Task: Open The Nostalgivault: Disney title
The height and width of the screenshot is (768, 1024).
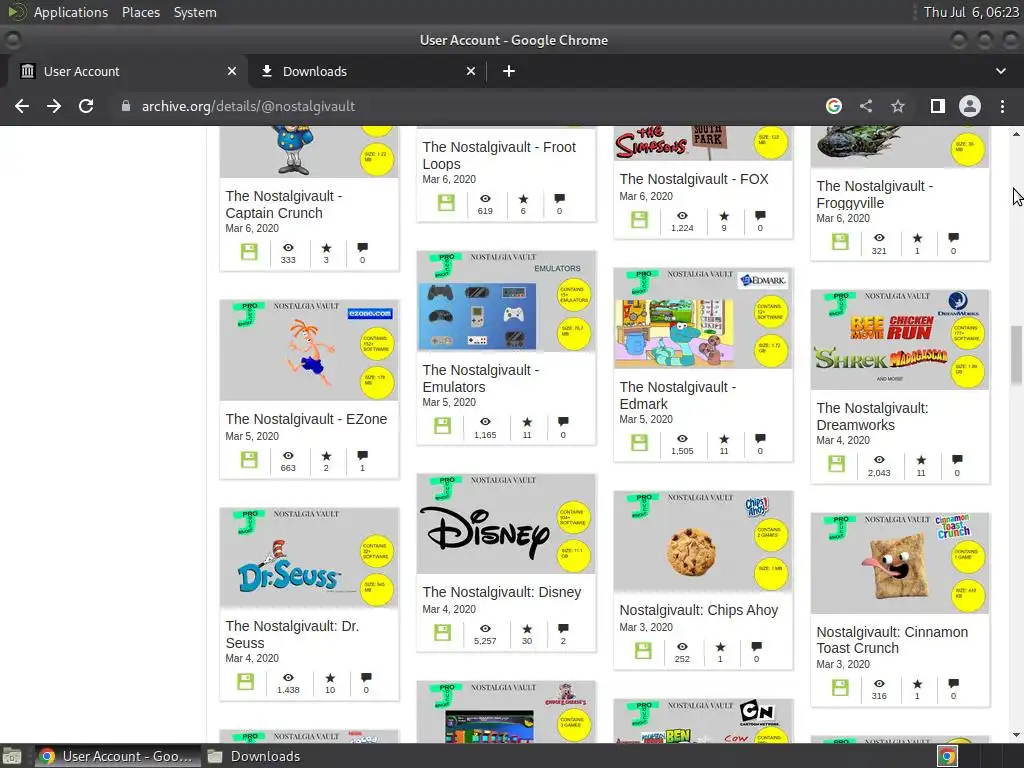Action: [502, 592]
